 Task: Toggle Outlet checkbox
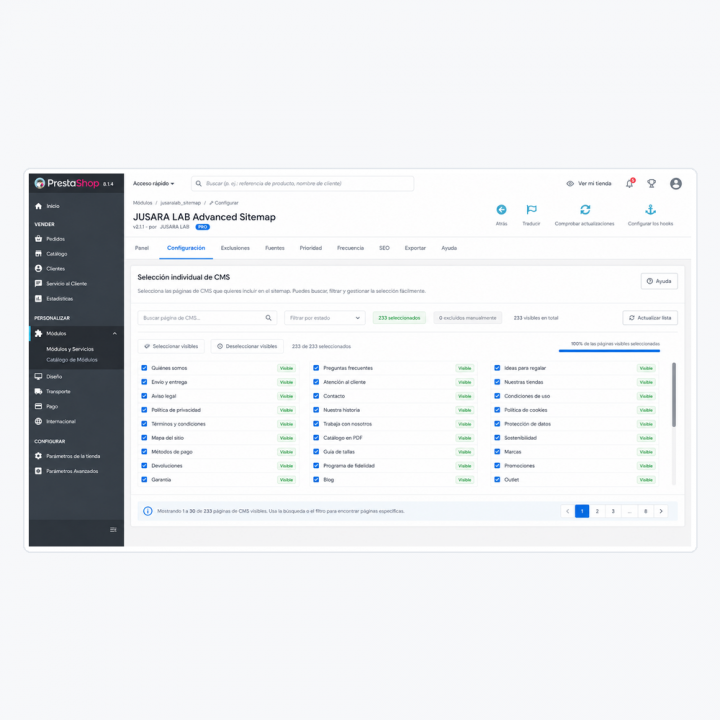pyautogui.click(x=497, y=479)
